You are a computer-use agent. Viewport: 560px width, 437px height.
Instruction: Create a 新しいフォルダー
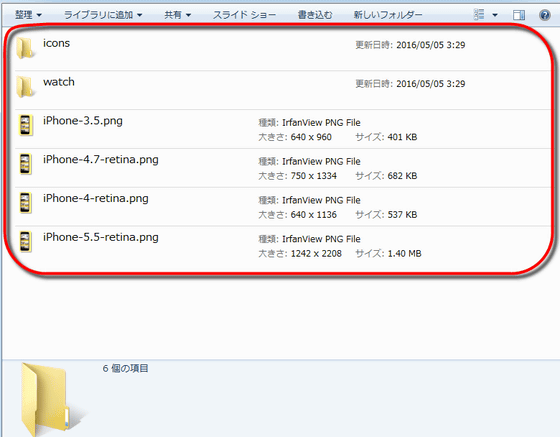pyautogui.click(x=388, y=15)
